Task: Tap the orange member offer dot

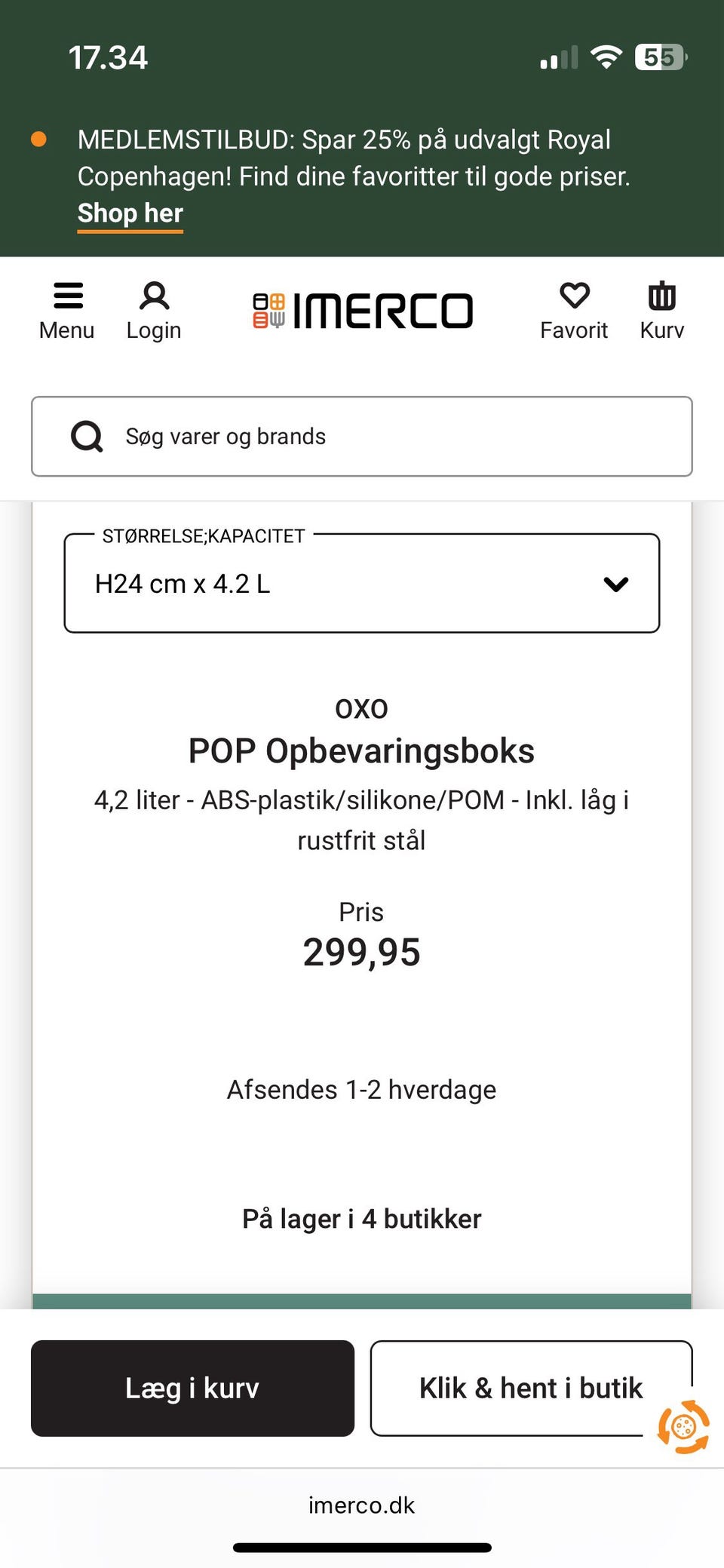Action: pyautogui.click(x=38, y=140)
